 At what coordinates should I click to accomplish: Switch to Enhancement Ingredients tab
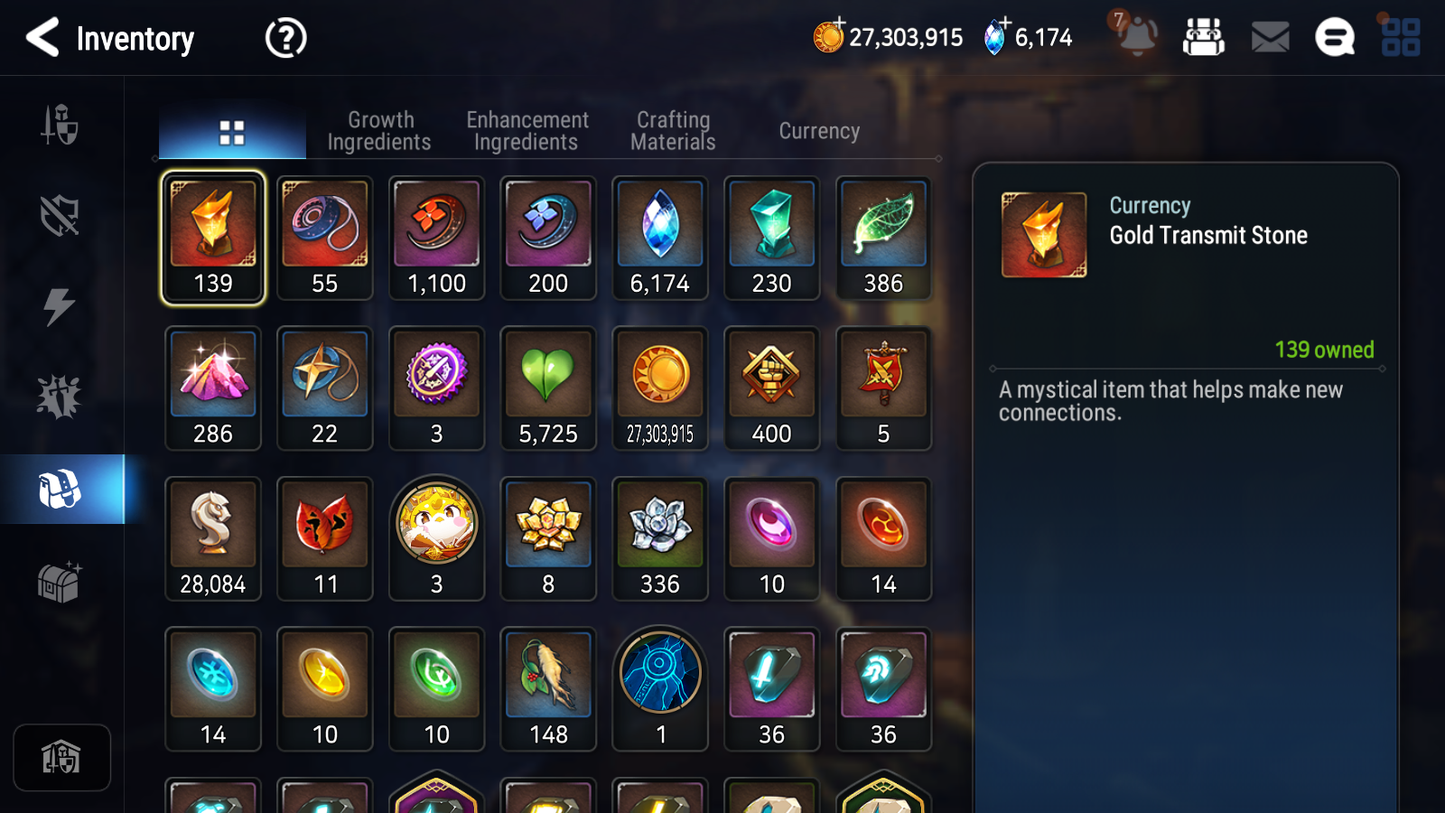click(527, 131)
